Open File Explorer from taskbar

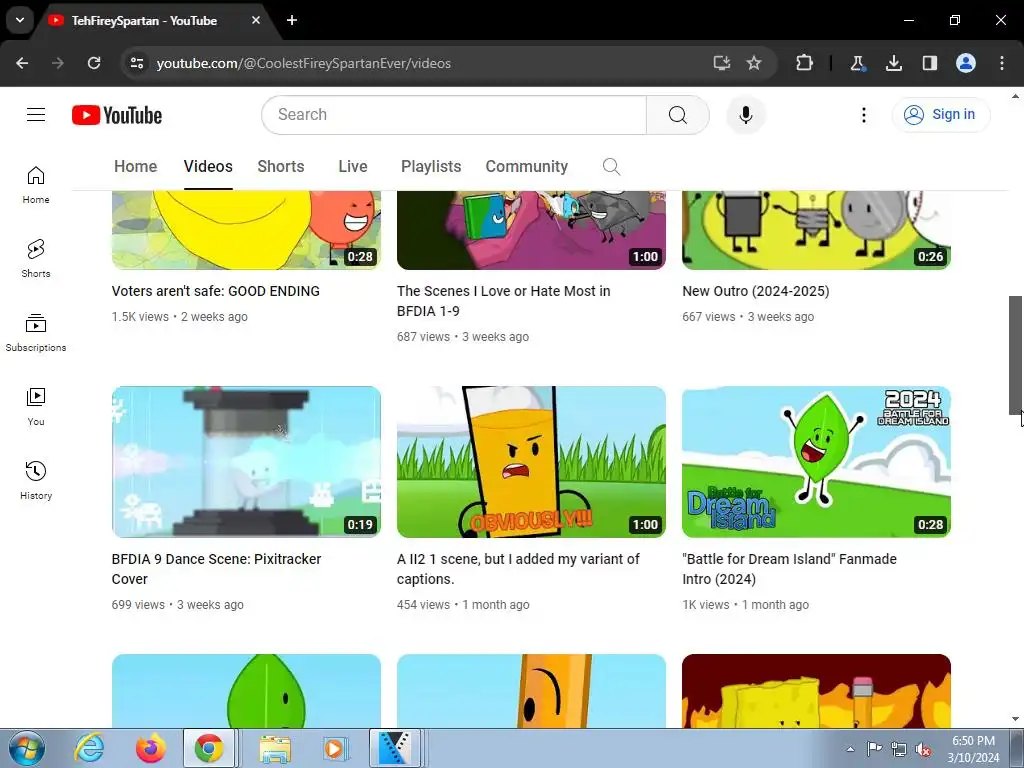[275, 749]
